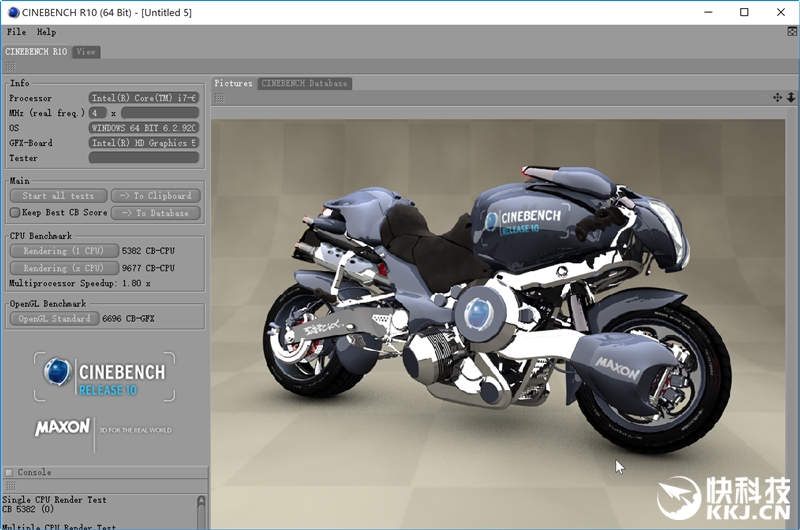Open the File menu

pos(16,32)
